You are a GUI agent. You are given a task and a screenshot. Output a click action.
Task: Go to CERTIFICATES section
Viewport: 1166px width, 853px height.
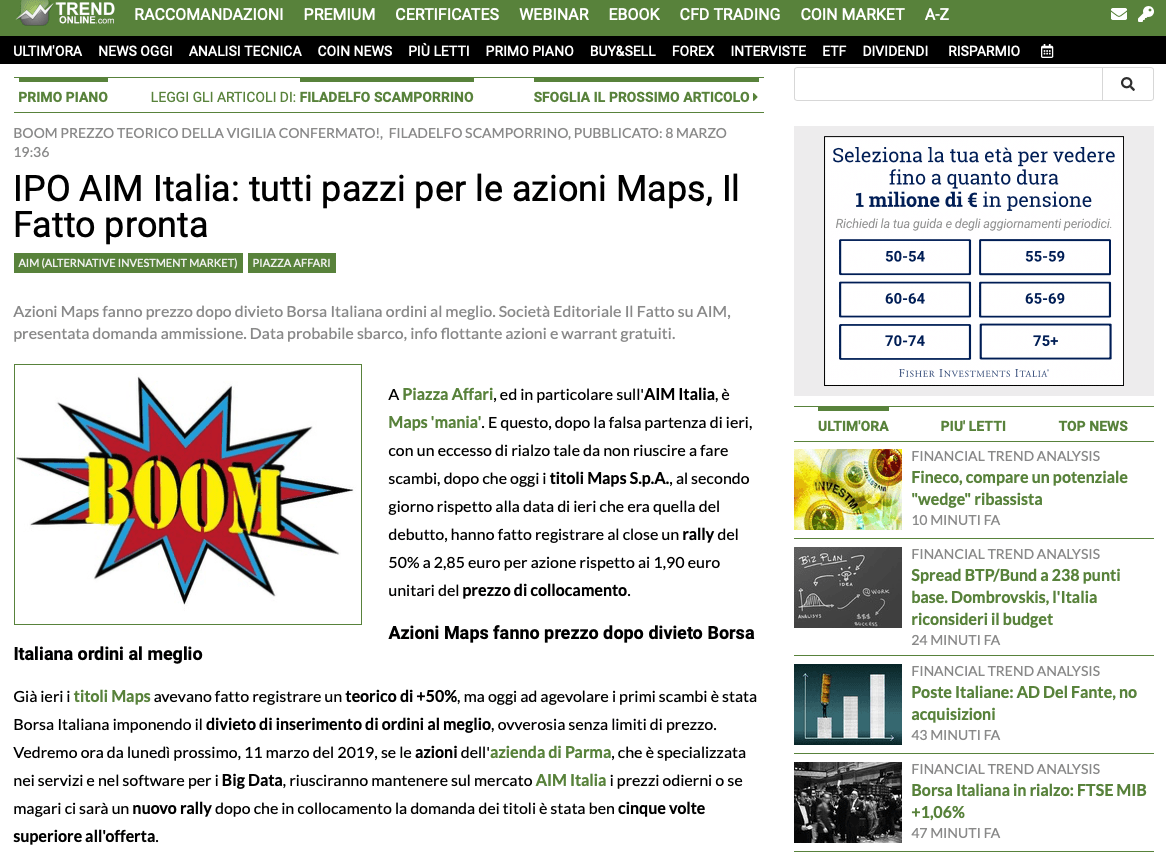tap(447, 14)
